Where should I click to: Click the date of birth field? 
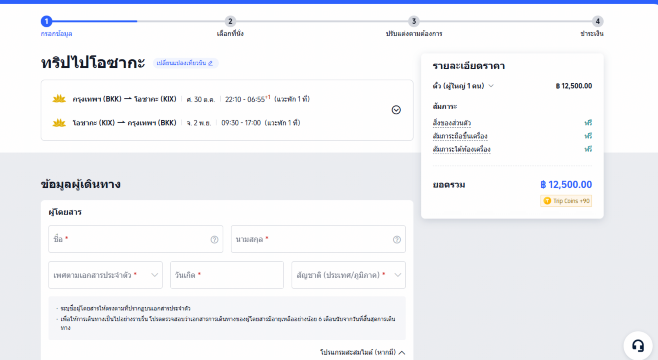(x=227, y=275)
